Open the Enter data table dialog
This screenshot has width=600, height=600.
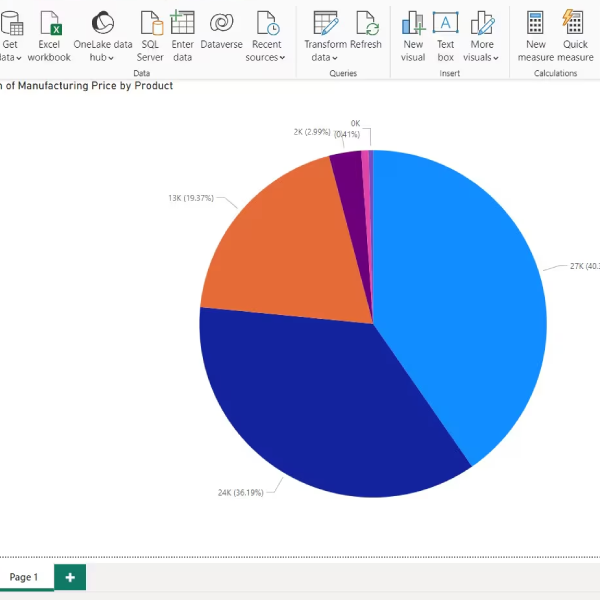tap(182, 36)
